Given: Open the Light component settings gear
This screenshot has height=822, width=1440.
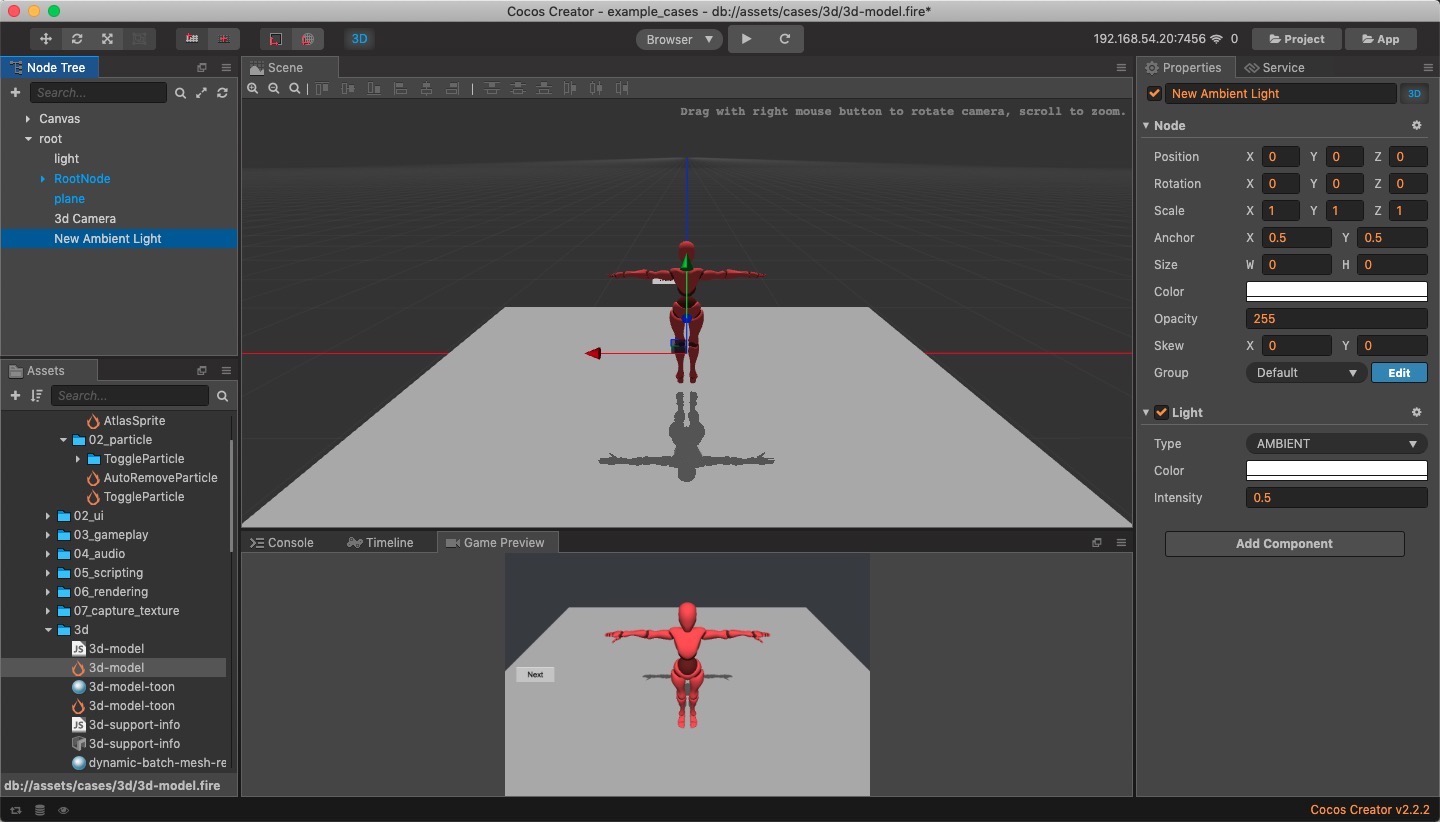Looking at the screenshot, I should [1416, 412].
